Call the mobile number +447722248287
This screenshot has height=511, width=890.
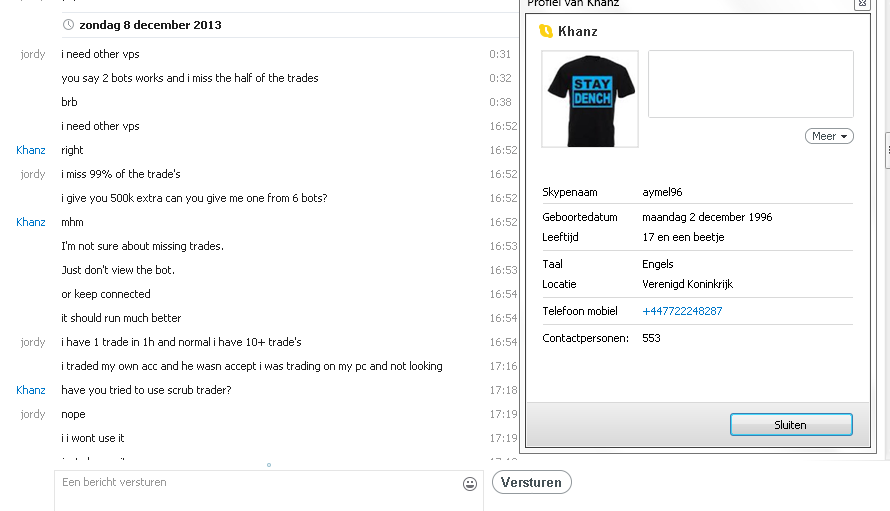[x=682, y=311]
